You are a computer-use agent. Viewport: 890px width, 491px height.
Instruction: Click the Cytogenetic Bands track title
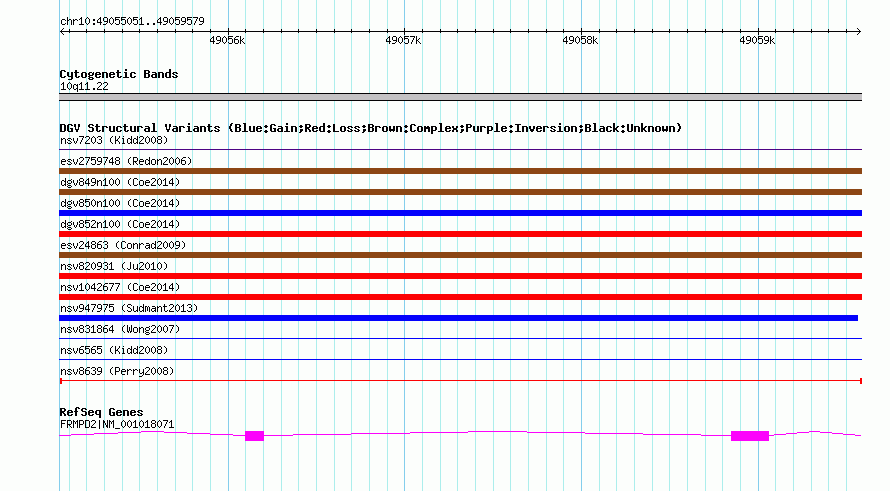pyautogui.click(x=119, y=74)
